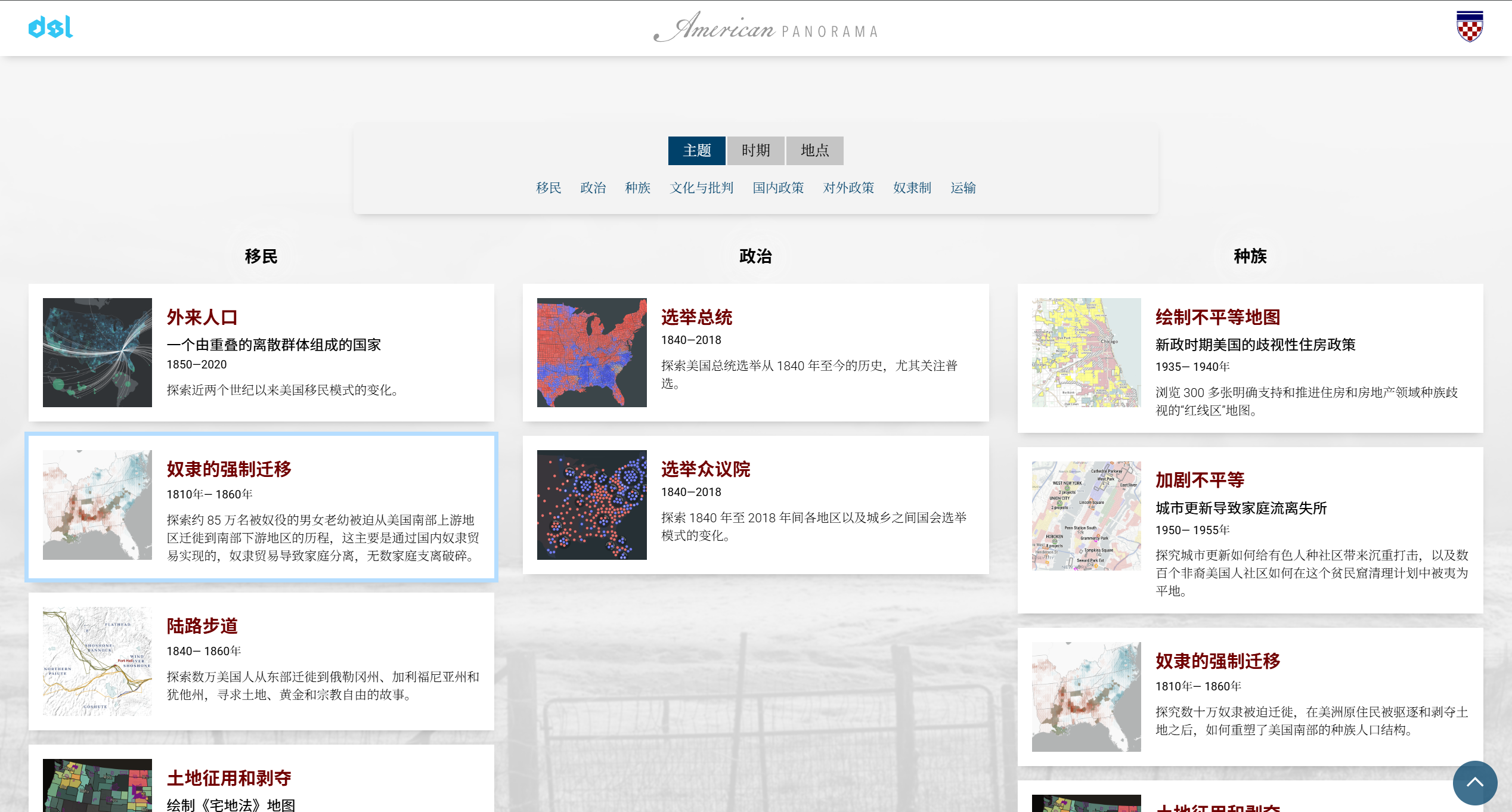
Task: Select the 主题 tab
Action: 696,150
